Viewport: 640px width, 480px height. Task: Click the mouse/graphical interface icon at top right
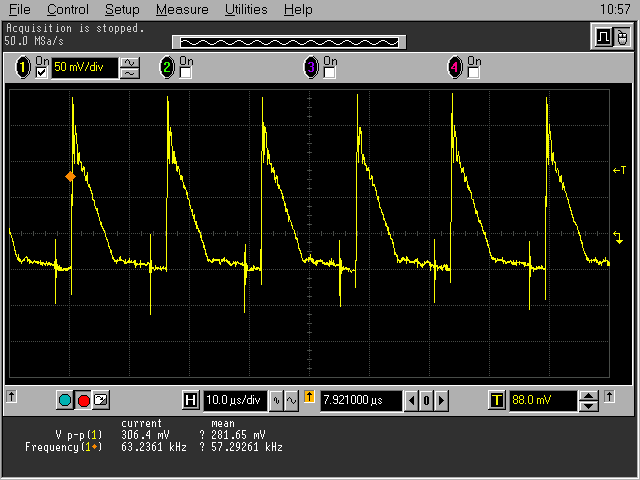tap(624, 37)
